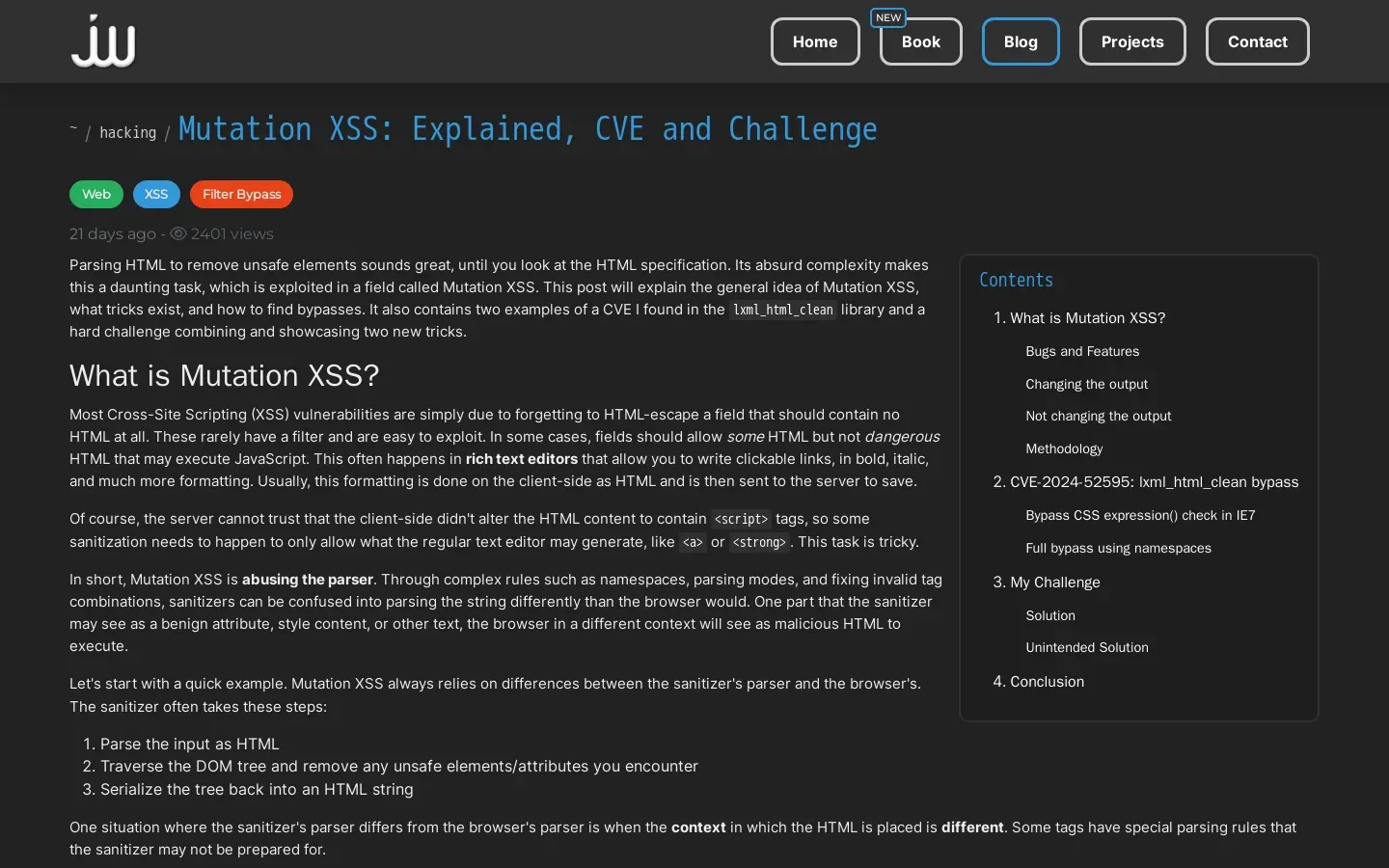Go to the hacking breadcrumb category
This screenshot has width=1389, height=868.
click(127, 133)
